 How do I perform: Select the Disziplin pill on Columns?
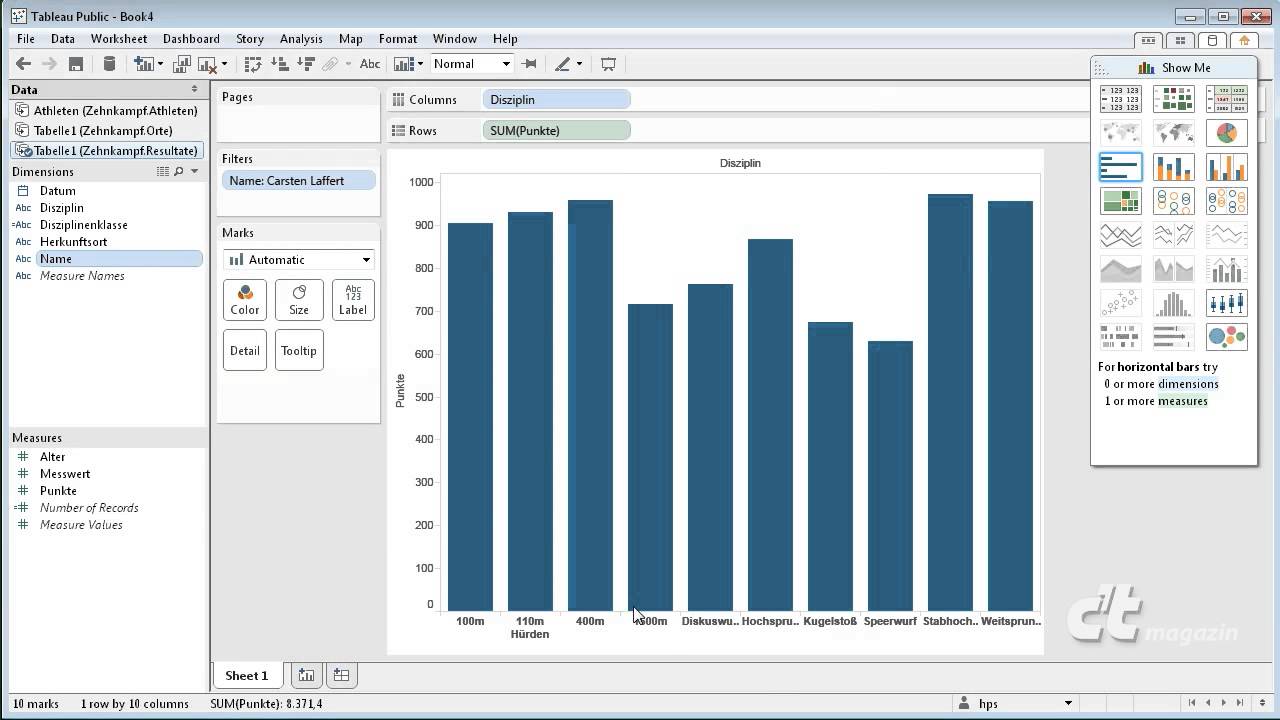coord(556,100)
